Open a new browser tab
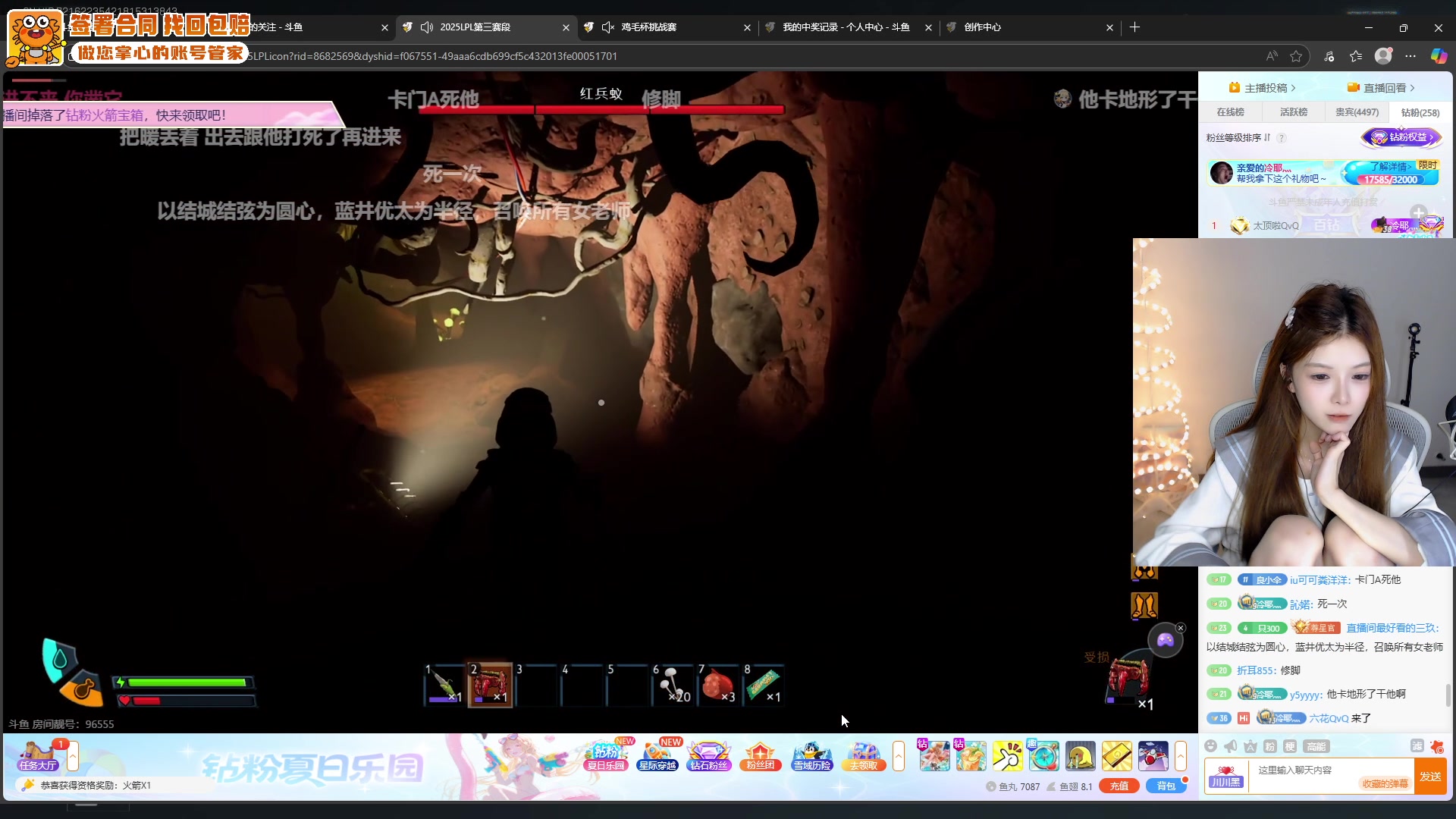Viewport: 1456px width, 819px height. tap(1134, 27)
